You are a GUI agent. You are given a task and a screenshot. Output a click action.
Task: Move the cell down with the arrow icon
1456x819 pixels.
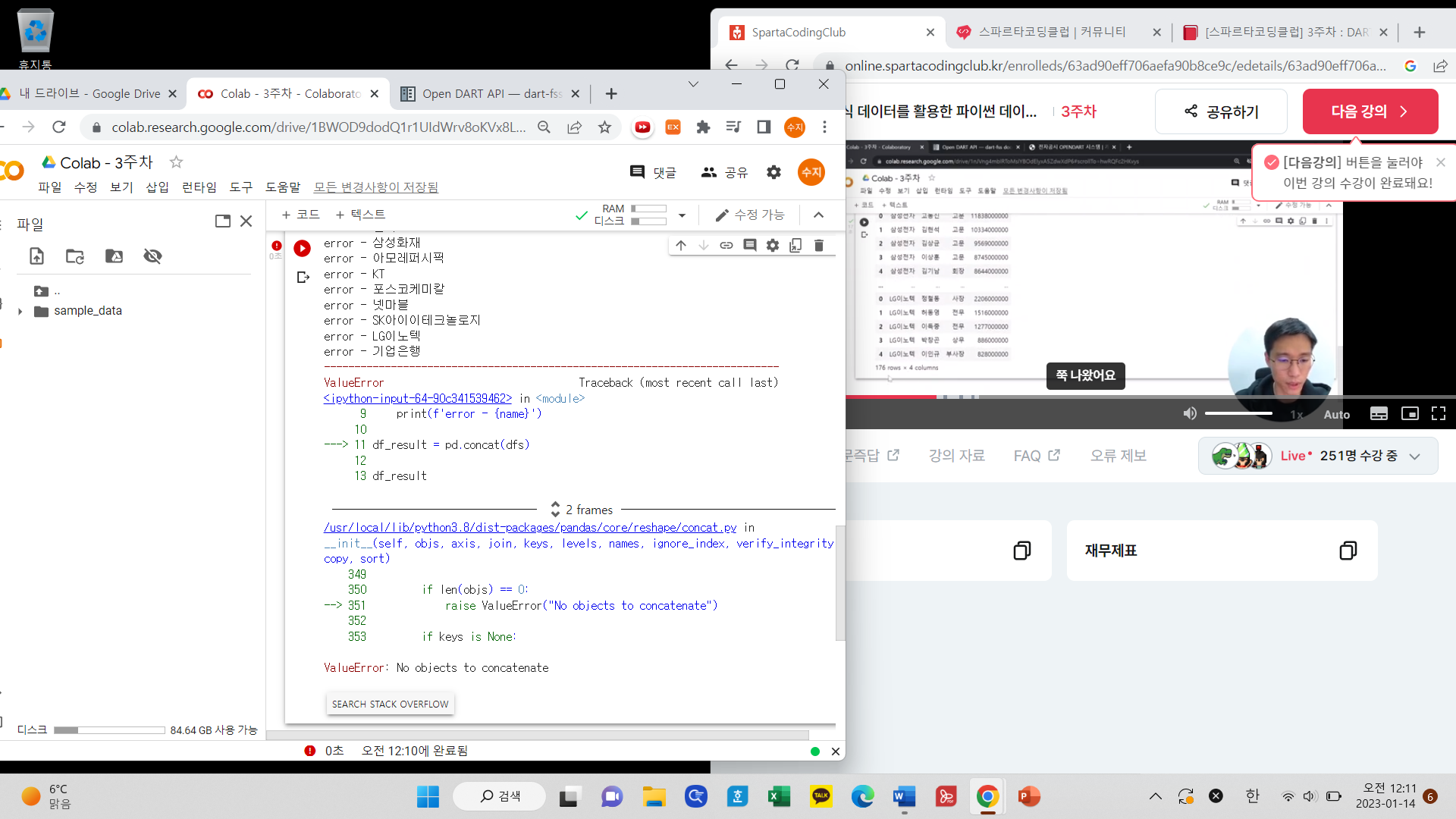tap(704, 245)
